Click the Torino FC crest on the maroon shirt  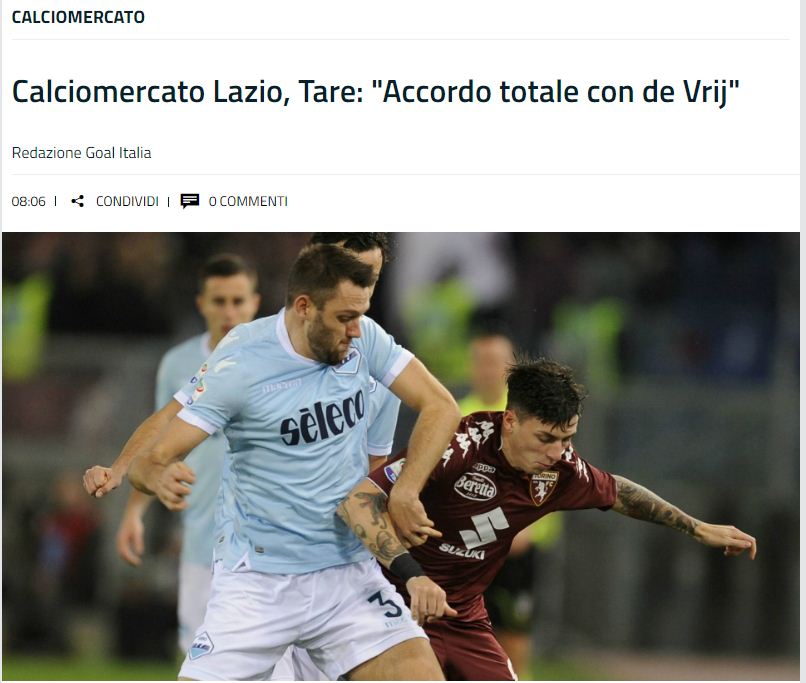[x=544, y=487]
